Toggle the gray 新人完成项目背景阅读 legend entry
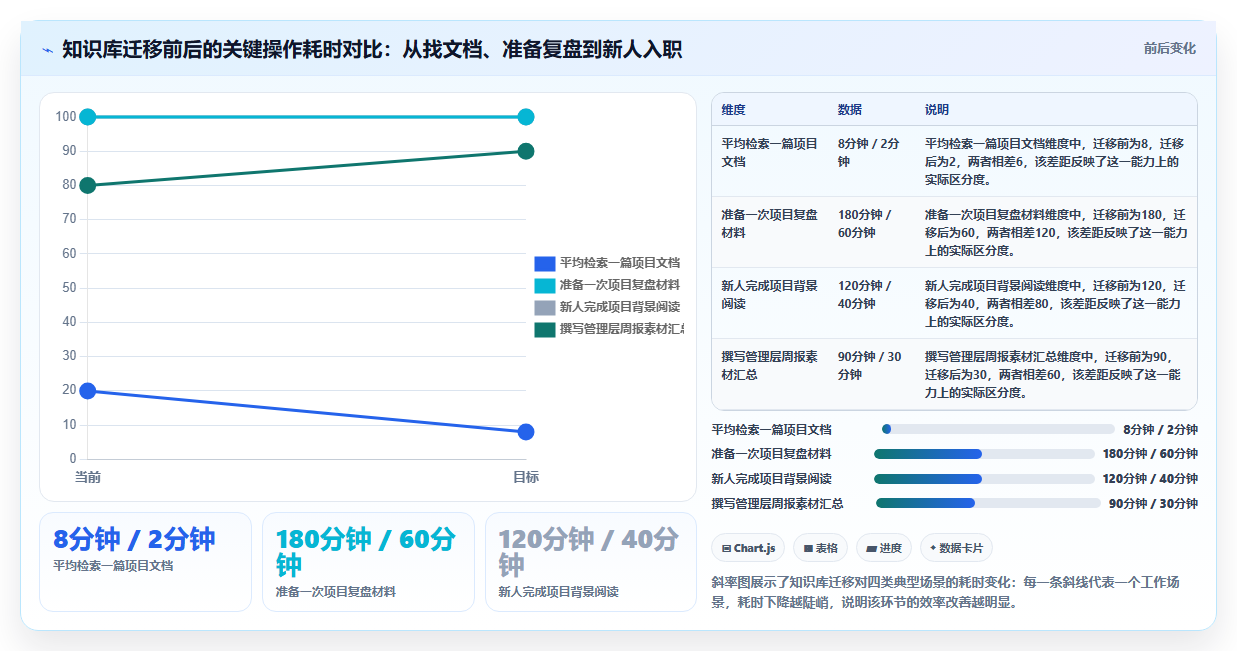 pos(607,308)
